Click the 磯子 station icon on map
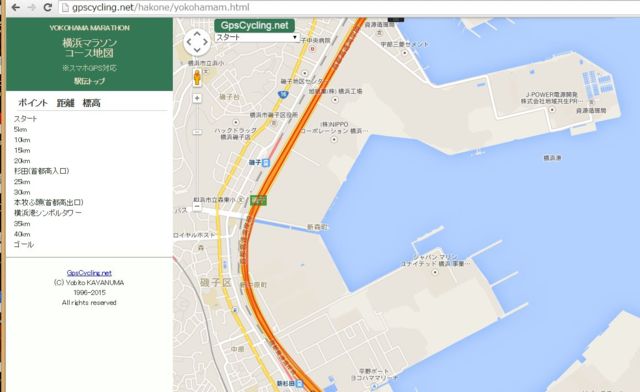The height and width of the screenshot is (392, 640). 266,163
